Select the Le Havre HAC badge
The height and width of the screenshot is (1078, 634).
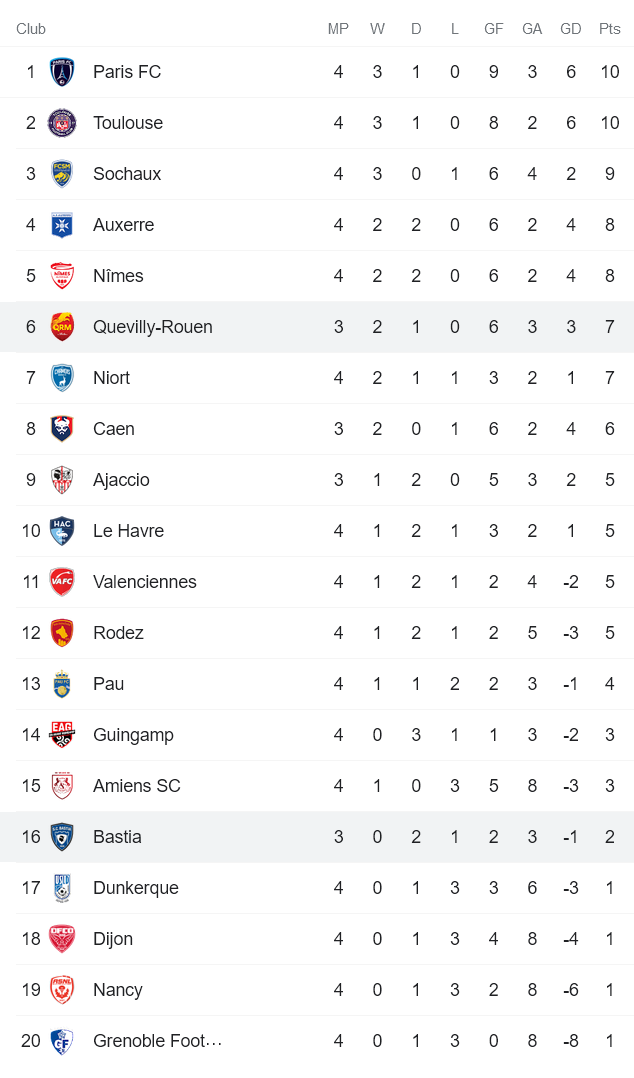click(x=62, y=530)
